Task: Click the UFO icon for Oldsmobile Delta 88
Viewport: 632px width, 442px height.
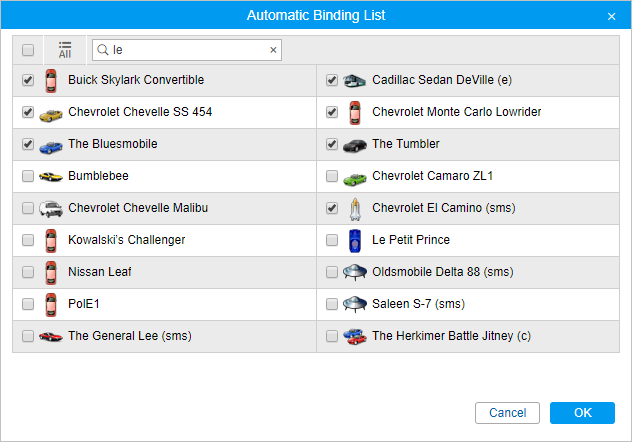Action: pyautogui.click(x=355, y=272)
